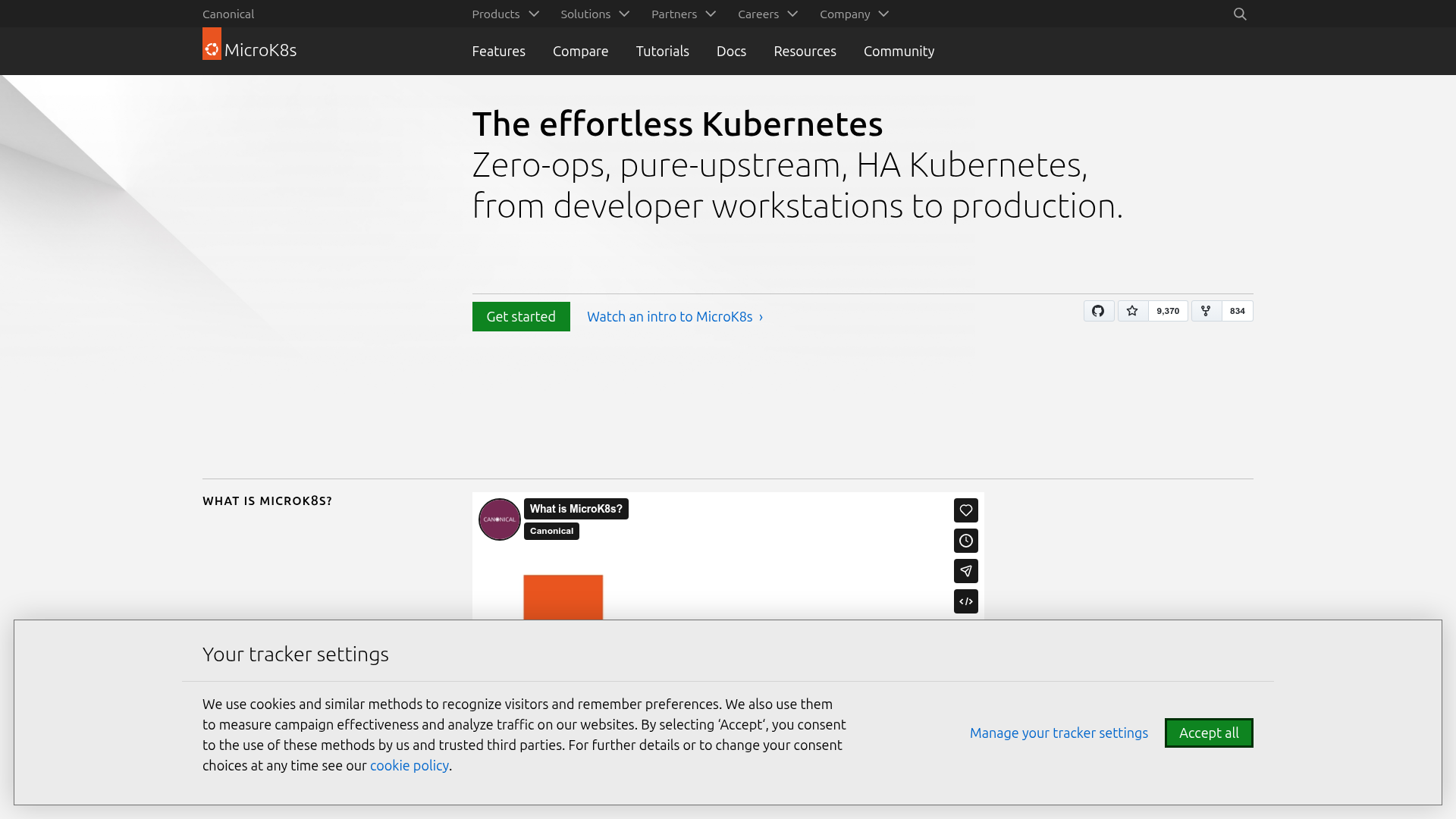Image resolution: width=1456 pixels, height=819 pixels.
Task: Open the GitHub octocat icon button
Action: click(1098, 311)
